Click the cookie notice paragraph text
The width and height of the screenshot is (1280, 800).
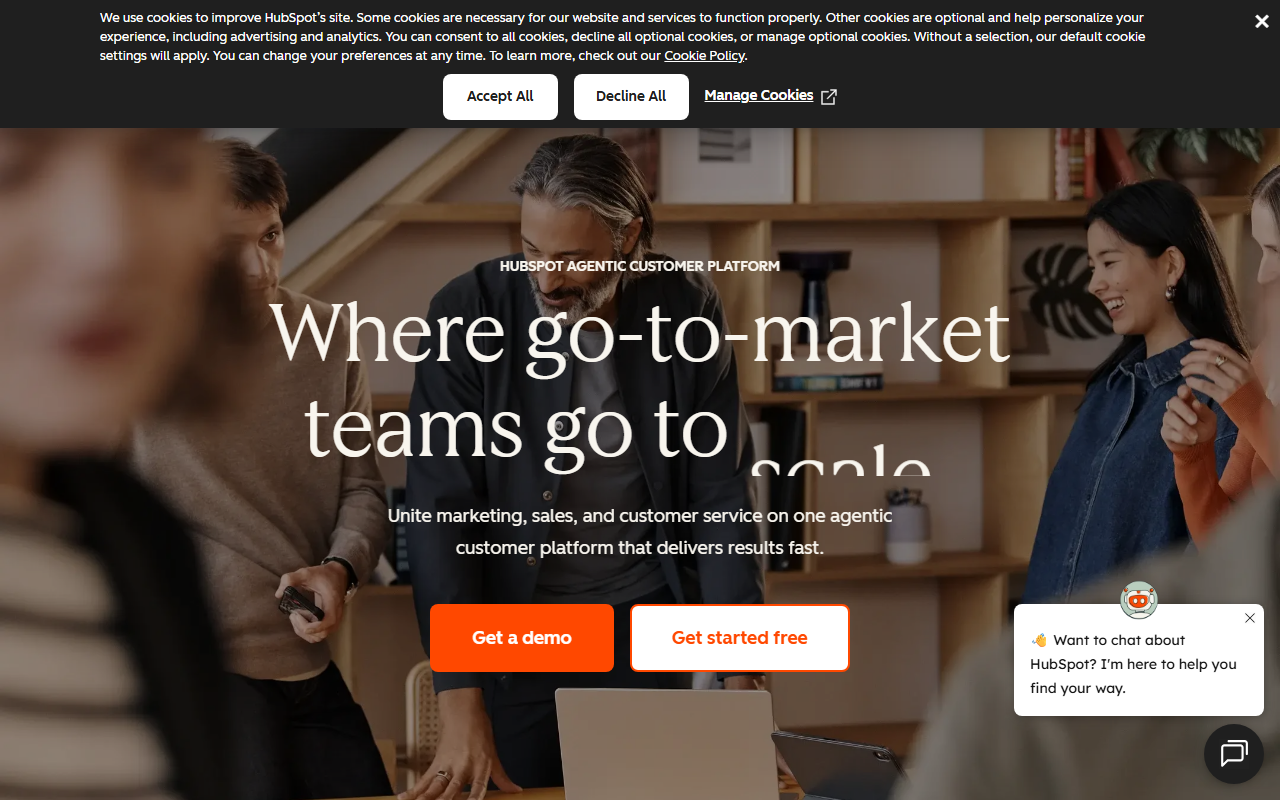pyautogui.click(x=622, y=37)
